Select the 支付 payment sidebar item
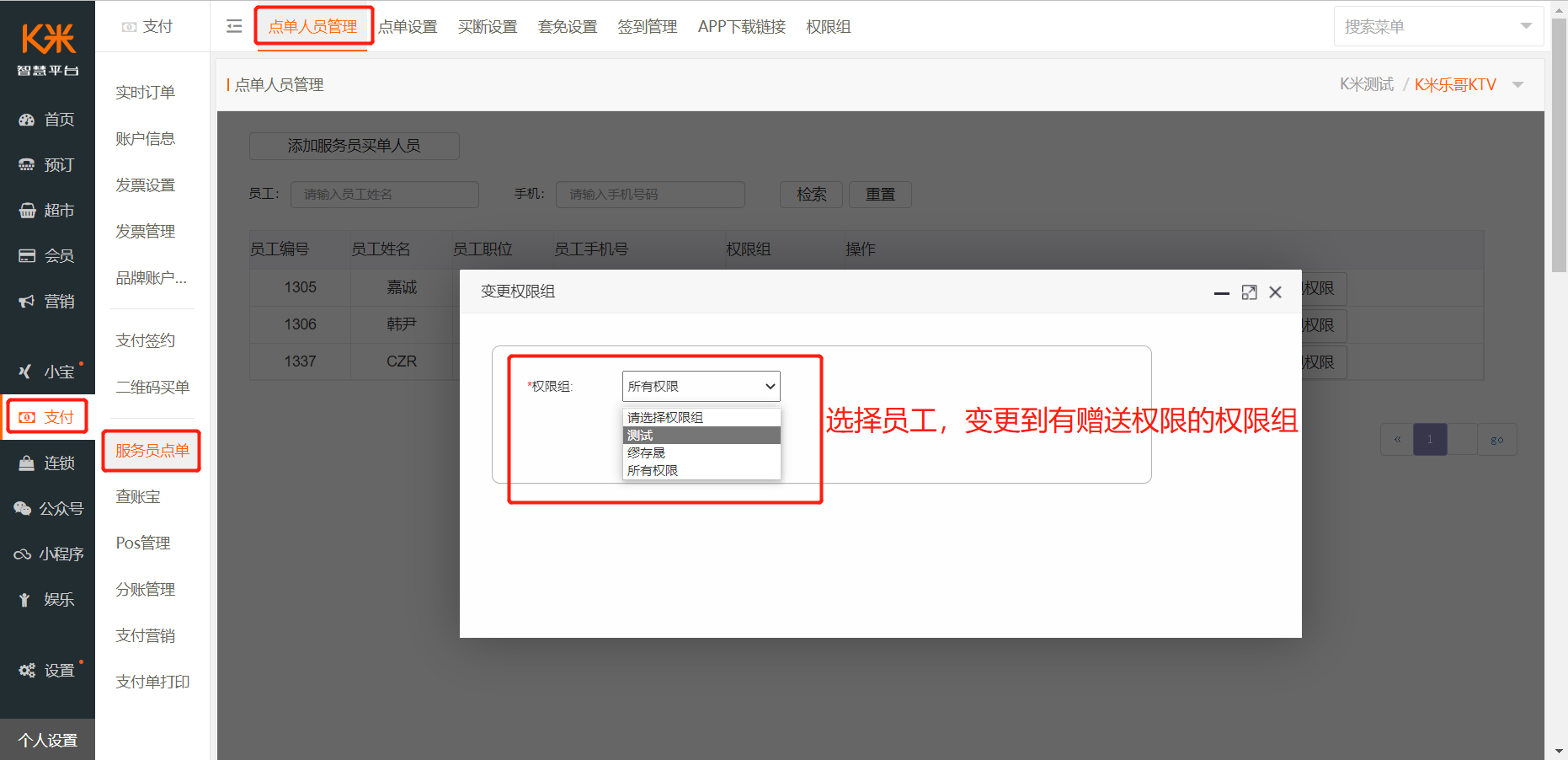The height and width of the screenshot is (760, 1568). pos(47,417)
